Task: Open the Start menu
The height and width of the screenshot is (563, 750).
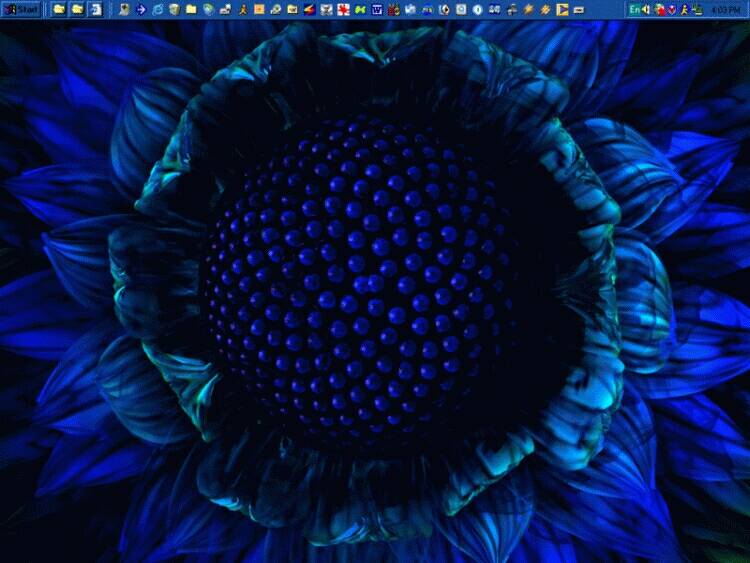Action: point(21,9)
